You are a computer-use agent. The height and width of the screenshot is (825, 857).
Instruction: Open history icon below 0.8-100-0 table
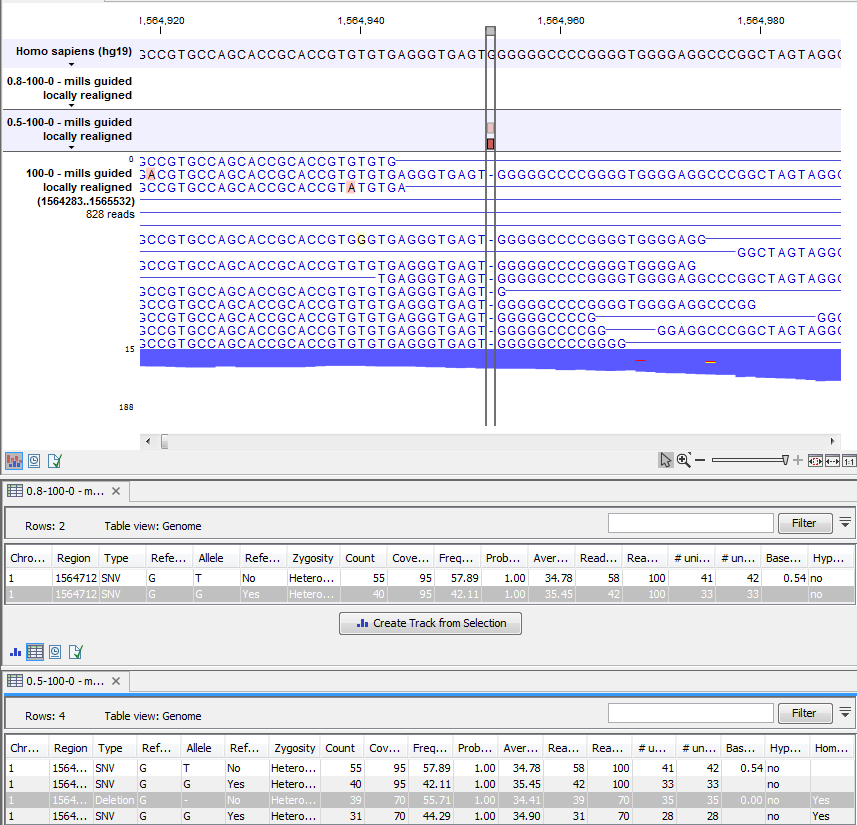coord(55,652)
